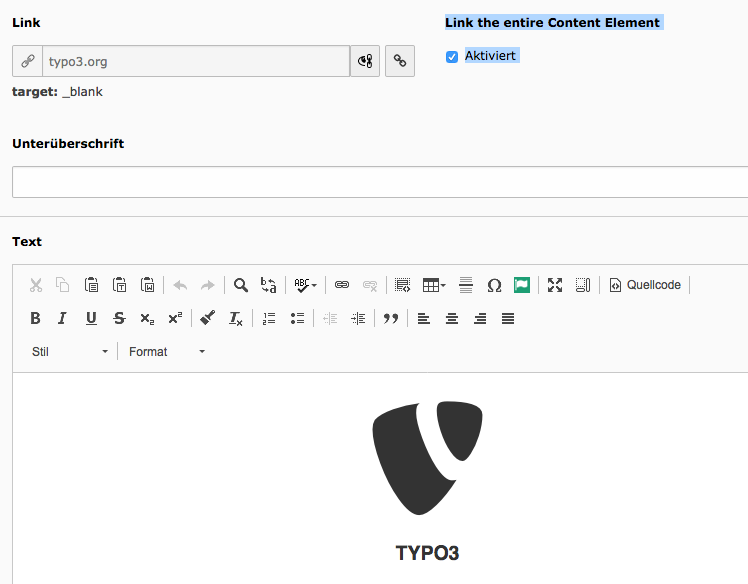Click the toggle button after link field

[x=365, y=61]
